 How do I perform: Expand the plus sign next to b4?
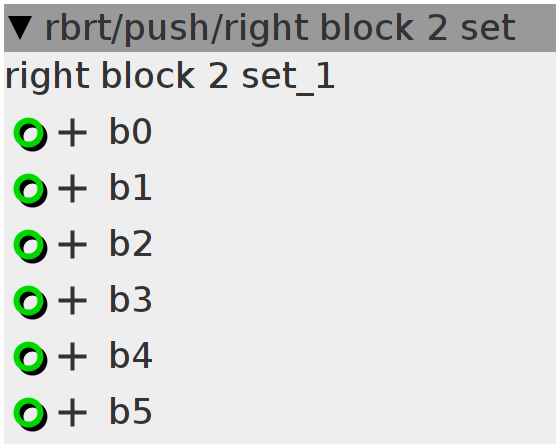tap(72, 357)
